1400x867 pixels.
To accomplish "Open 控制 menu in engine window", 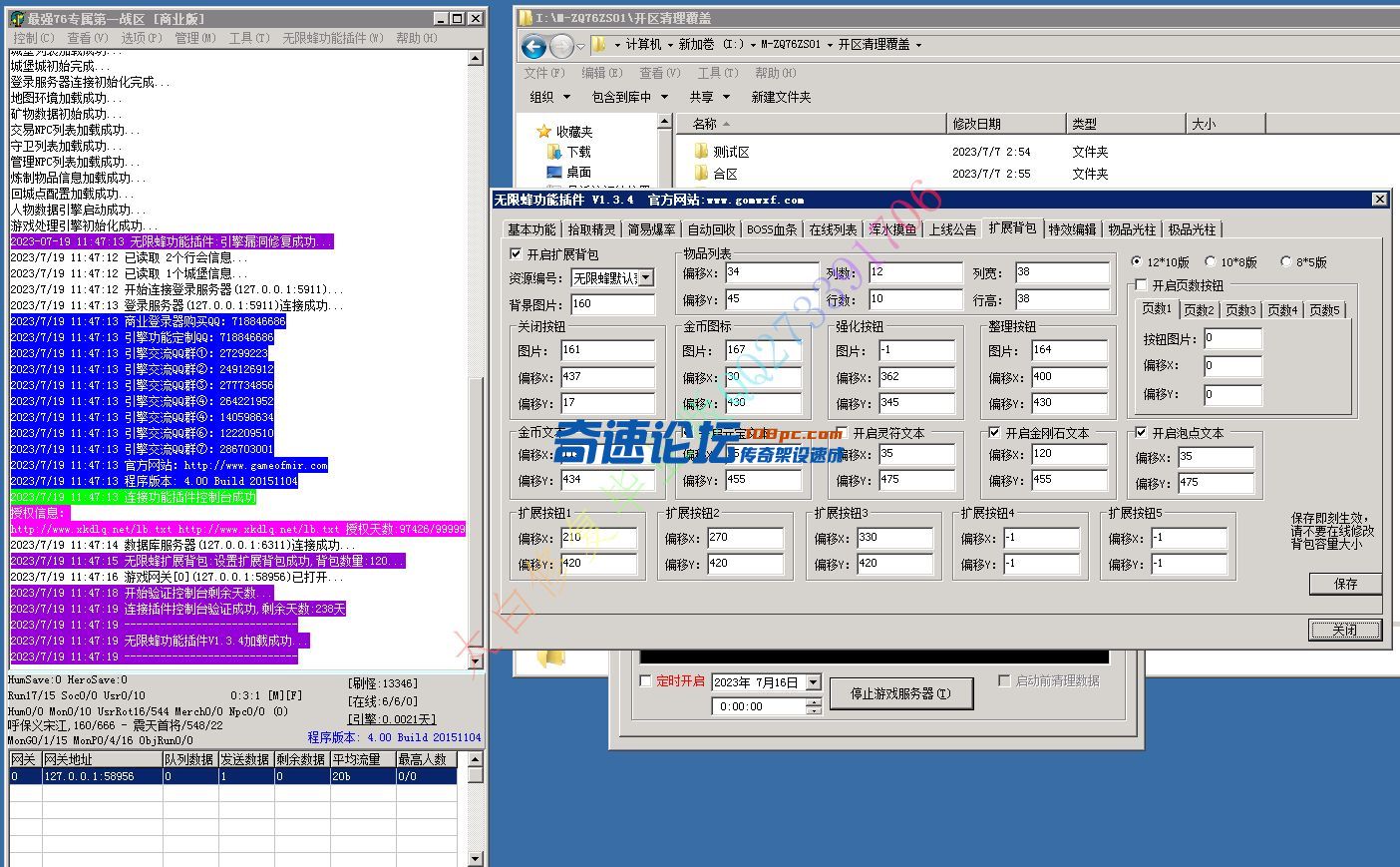I will coord(33,38).
